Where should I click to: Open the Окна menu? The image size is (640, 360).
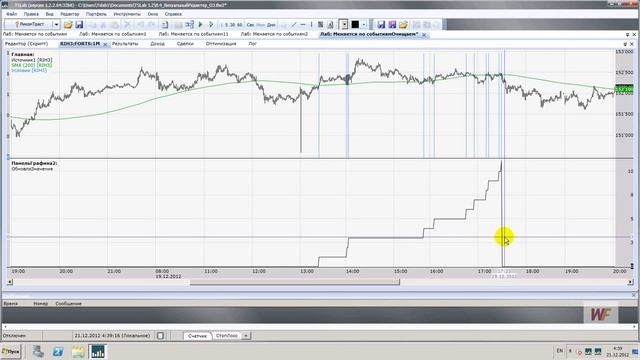pyautogui.click(x=153, y=14)
